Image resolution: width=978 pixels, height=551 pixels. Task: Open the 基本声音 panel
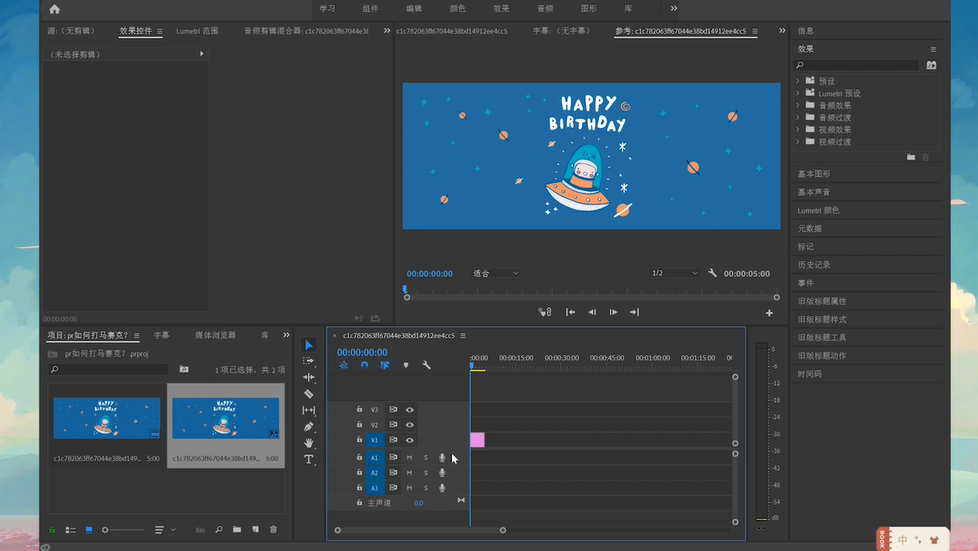tap(814, 192)
